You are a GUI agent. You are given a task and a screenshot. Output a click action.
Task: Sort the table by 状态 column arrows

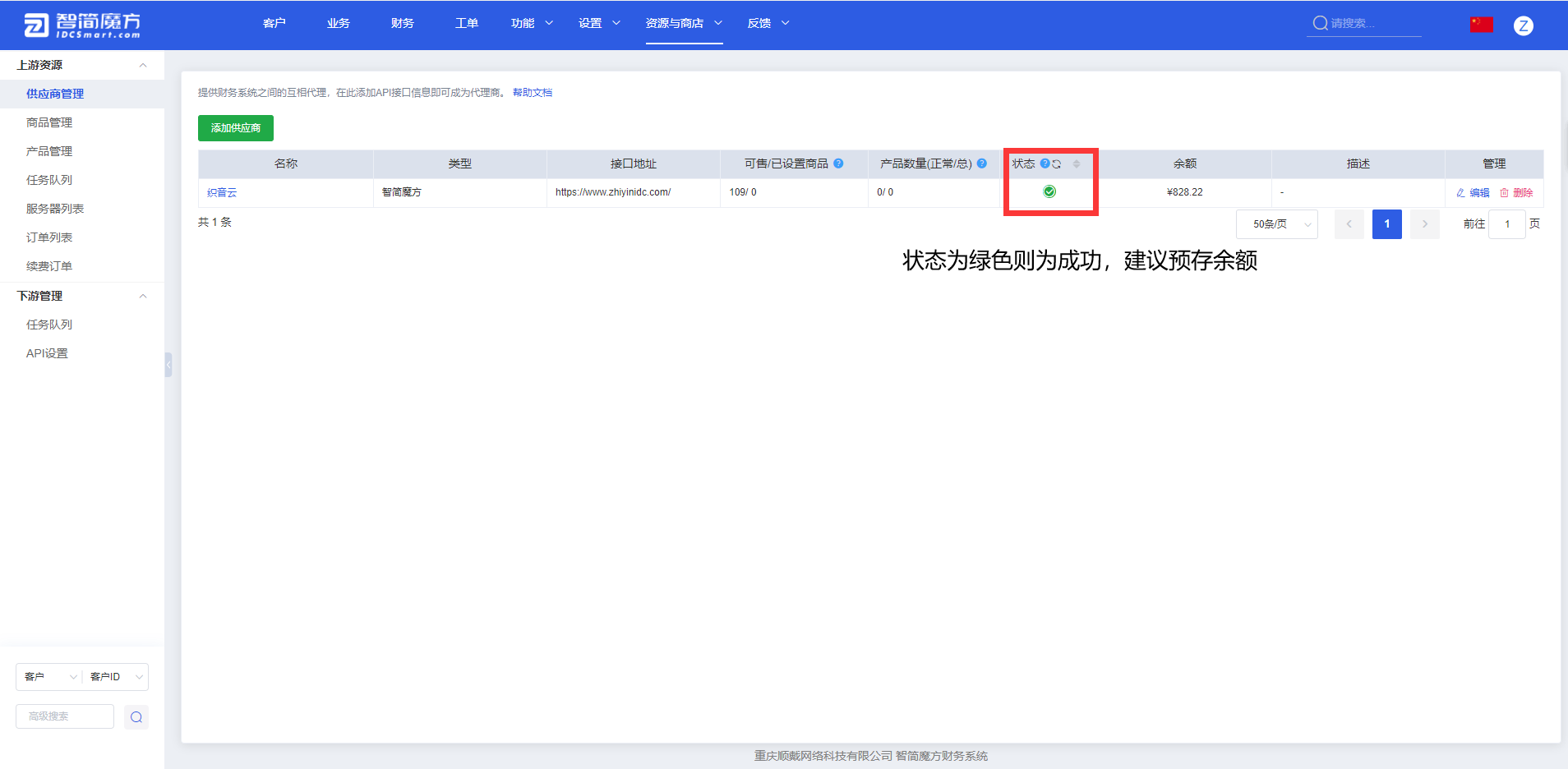pyautogui.click(x=1077, y=164)
